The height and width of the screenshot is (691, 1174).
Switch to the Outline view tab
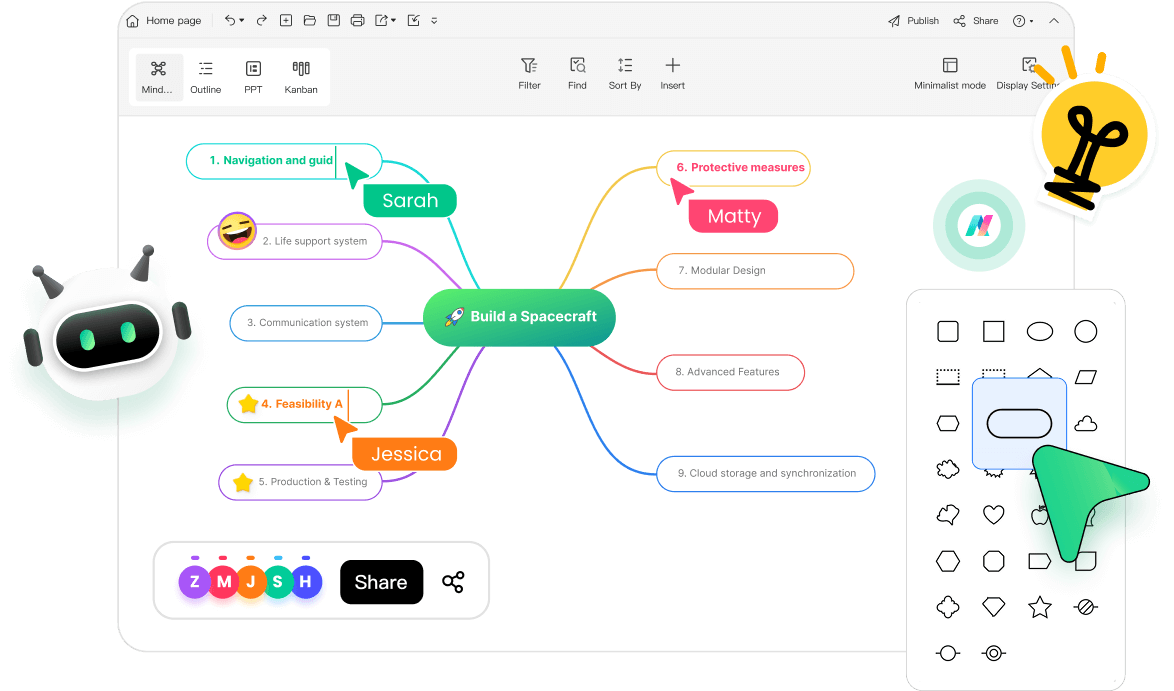(x=206, y=76)
